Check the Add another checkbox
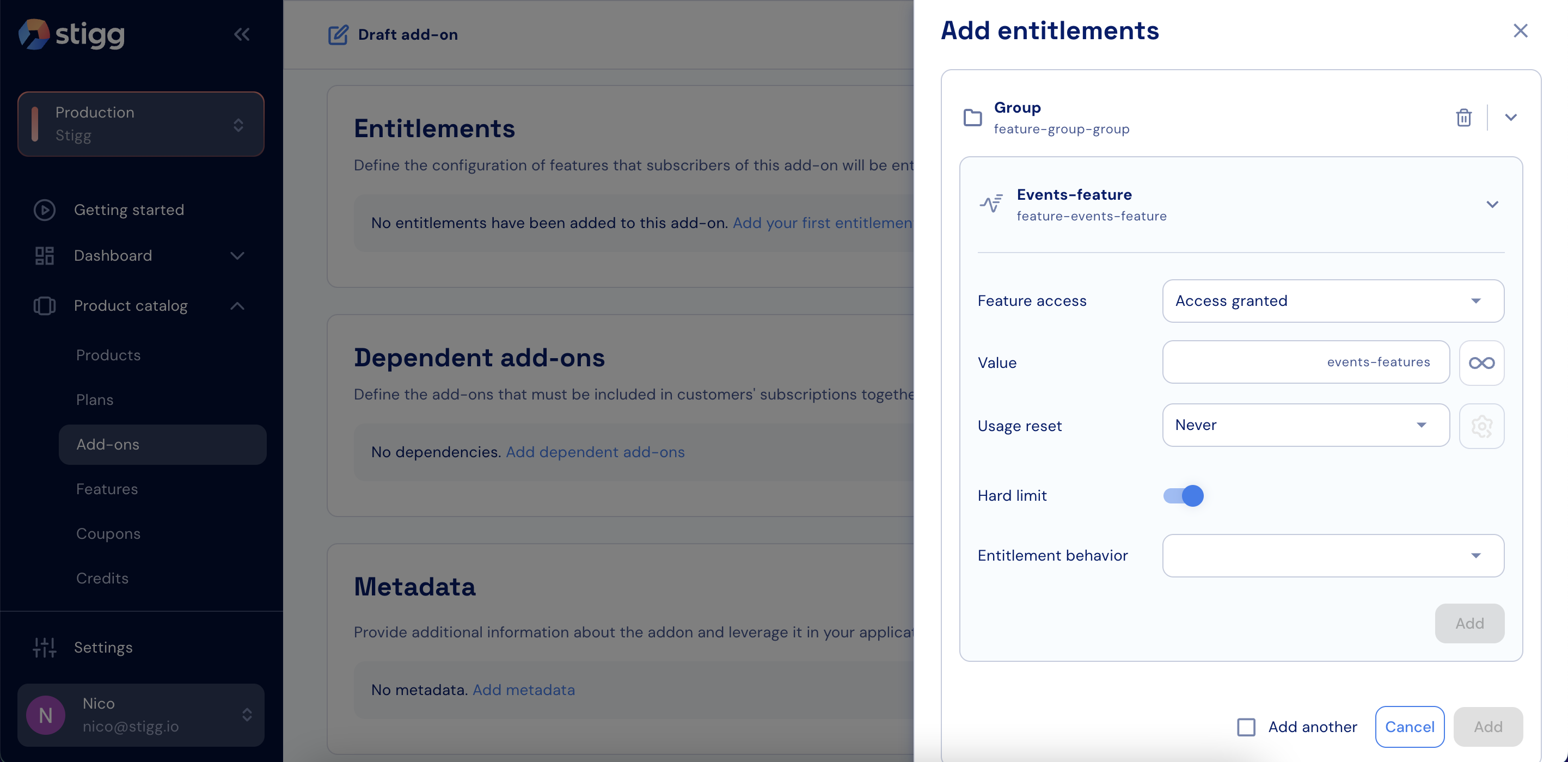 coord(1246,727)
